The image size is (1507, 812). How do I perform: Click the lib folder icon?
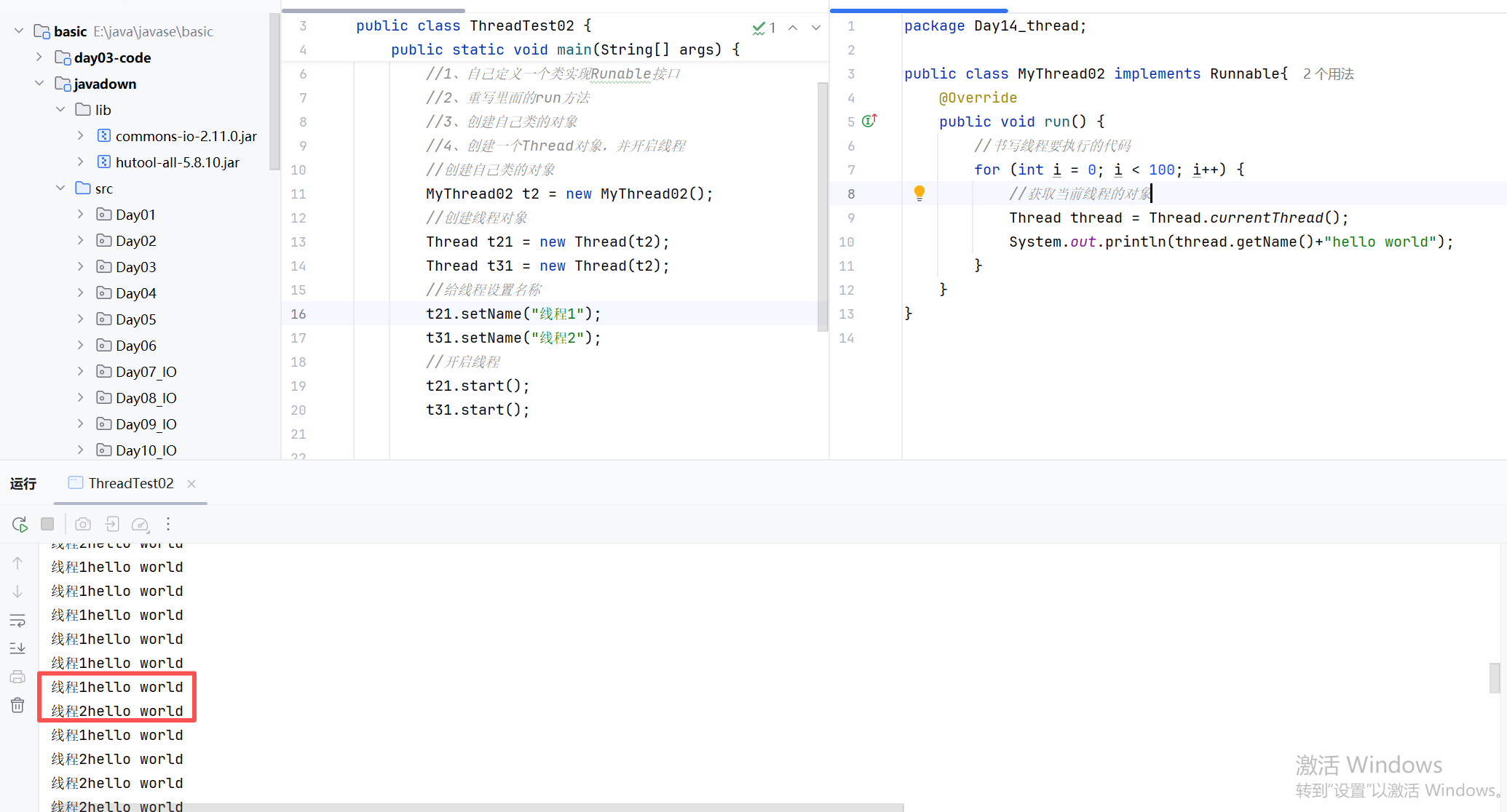(83, 109)
